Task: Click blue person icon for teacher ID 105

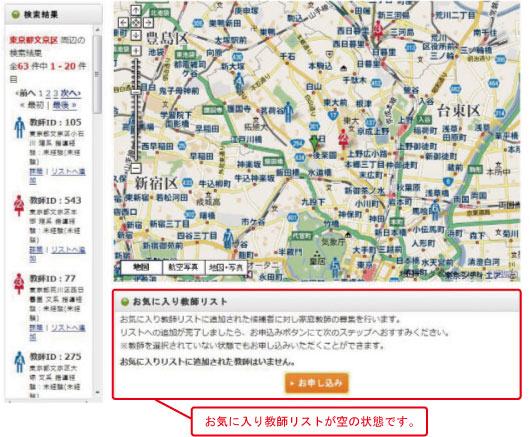Action: (x=19, y=127)
